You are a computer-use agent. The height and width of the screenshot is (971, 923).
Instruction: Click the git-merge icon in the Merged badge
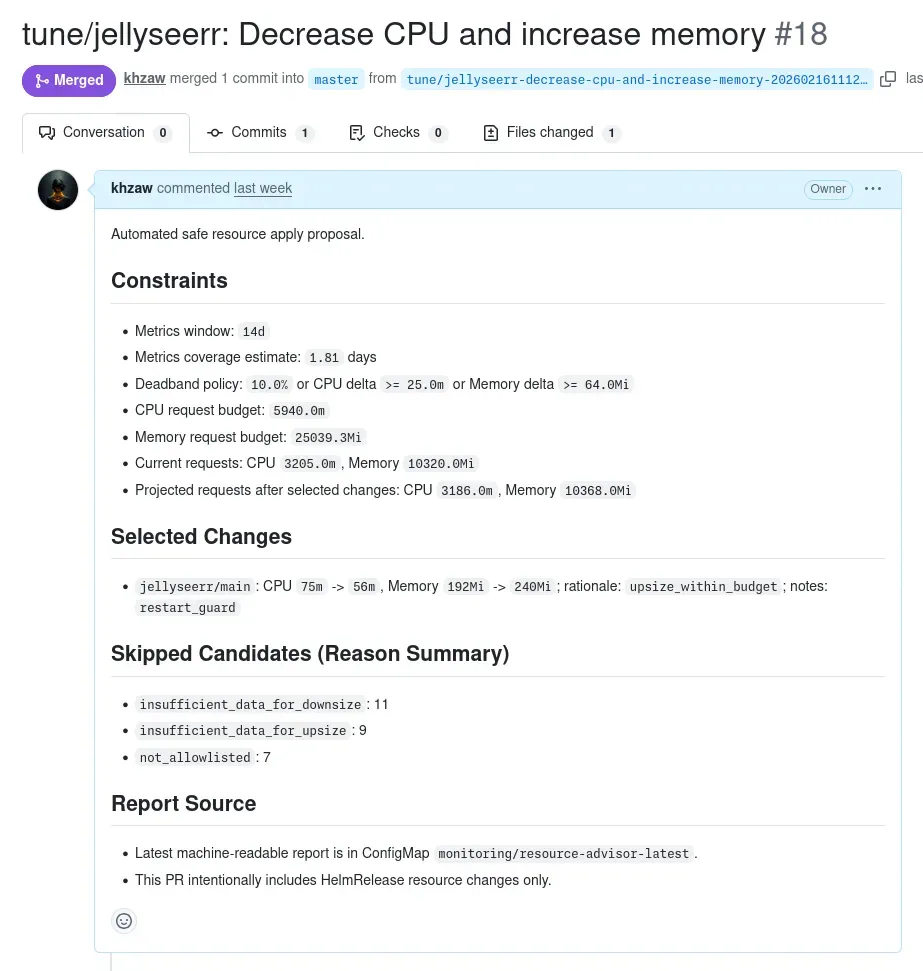click(x=40, y=80)
